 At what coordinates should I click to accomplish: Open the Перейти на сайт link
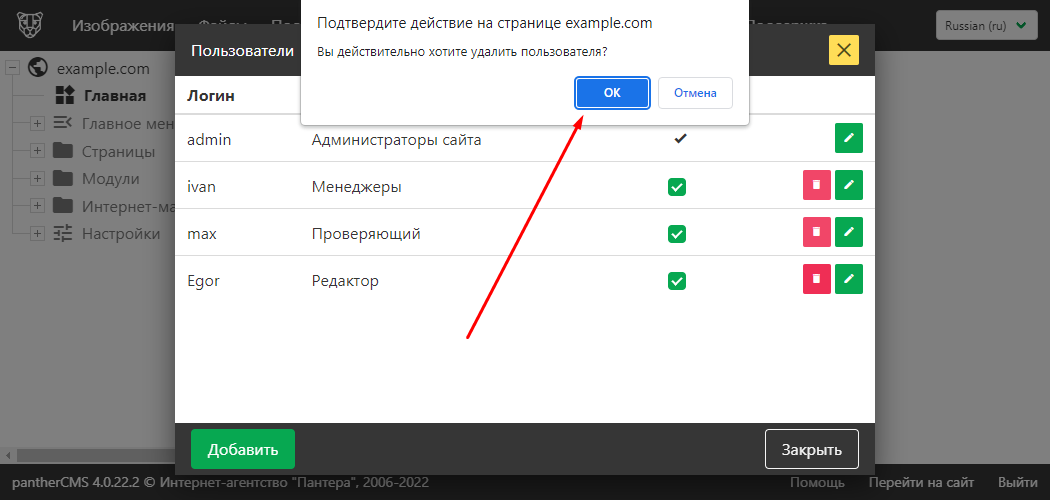(921, 483)
